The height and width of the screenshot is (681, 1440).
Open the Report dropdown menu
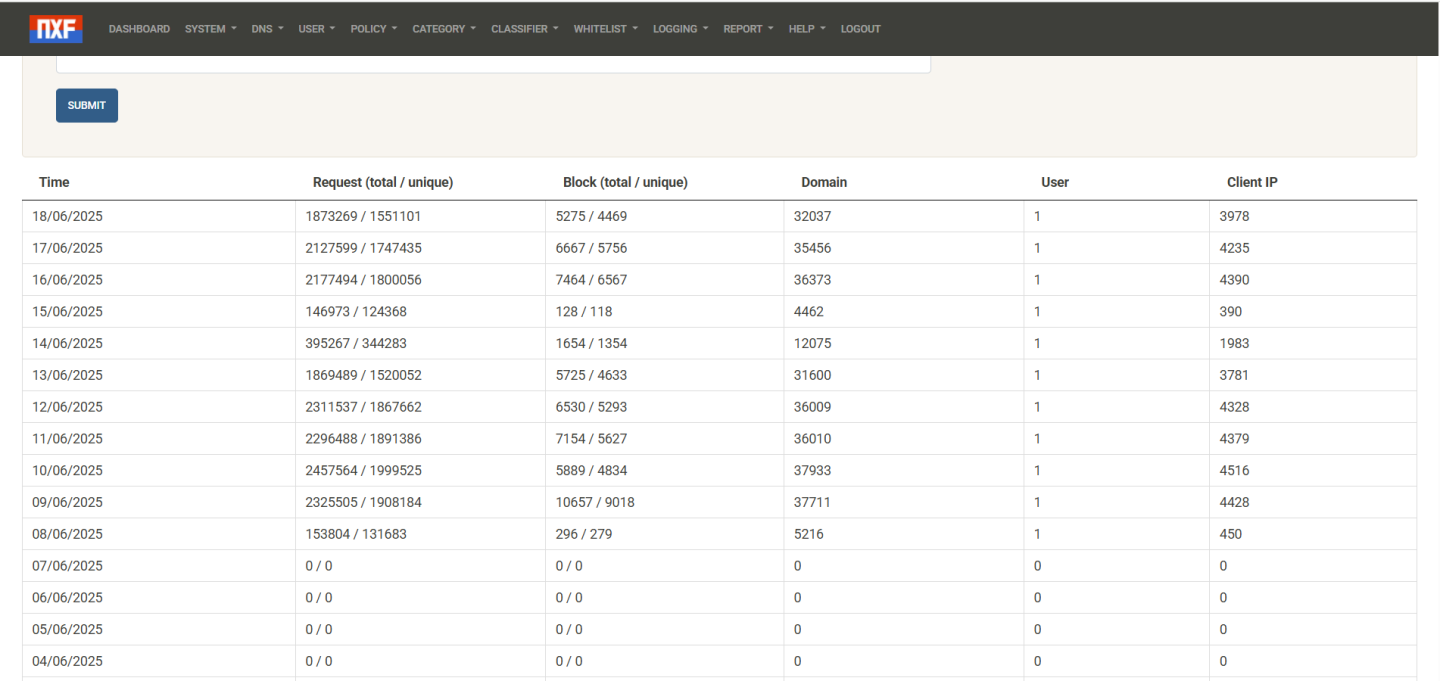pos(748,29)
